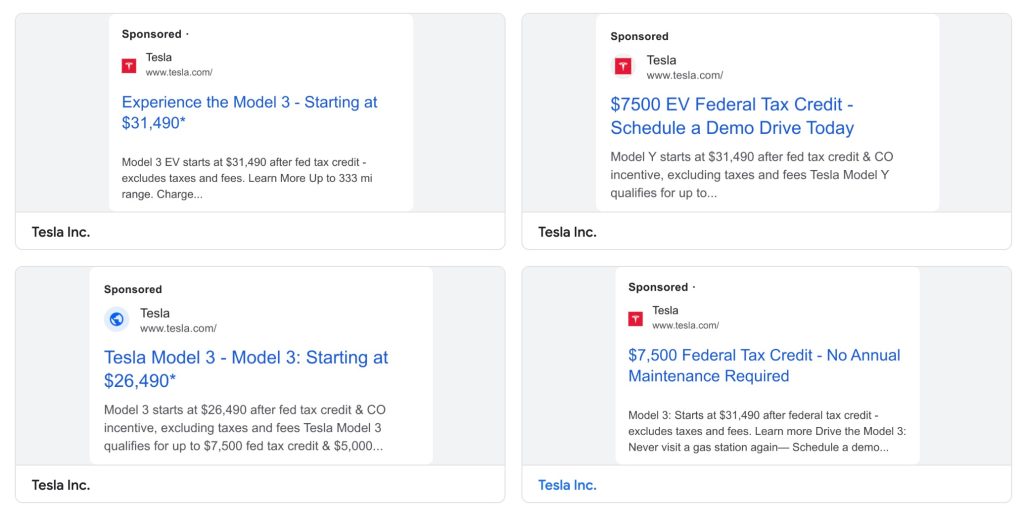Click www.tesla.com/ URL beside the globe icon
This screenshot has height=514, width=1024.
pos(178,328)
